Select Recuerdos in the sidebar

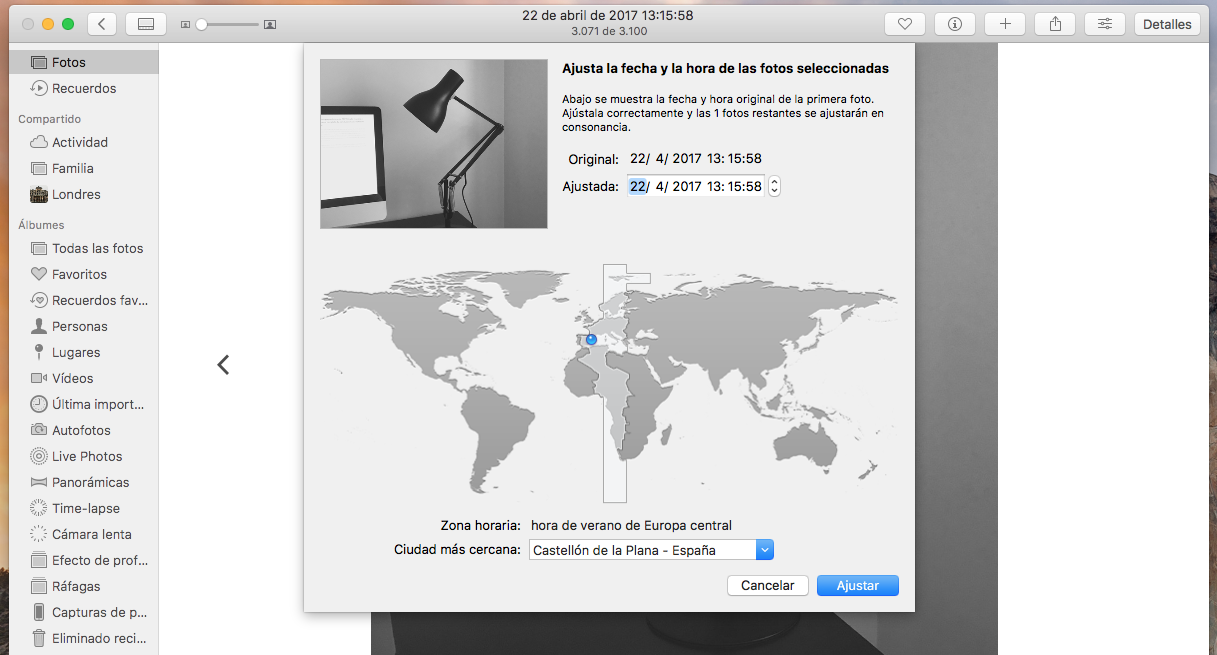pyautogui.click(x=84, y=88)
